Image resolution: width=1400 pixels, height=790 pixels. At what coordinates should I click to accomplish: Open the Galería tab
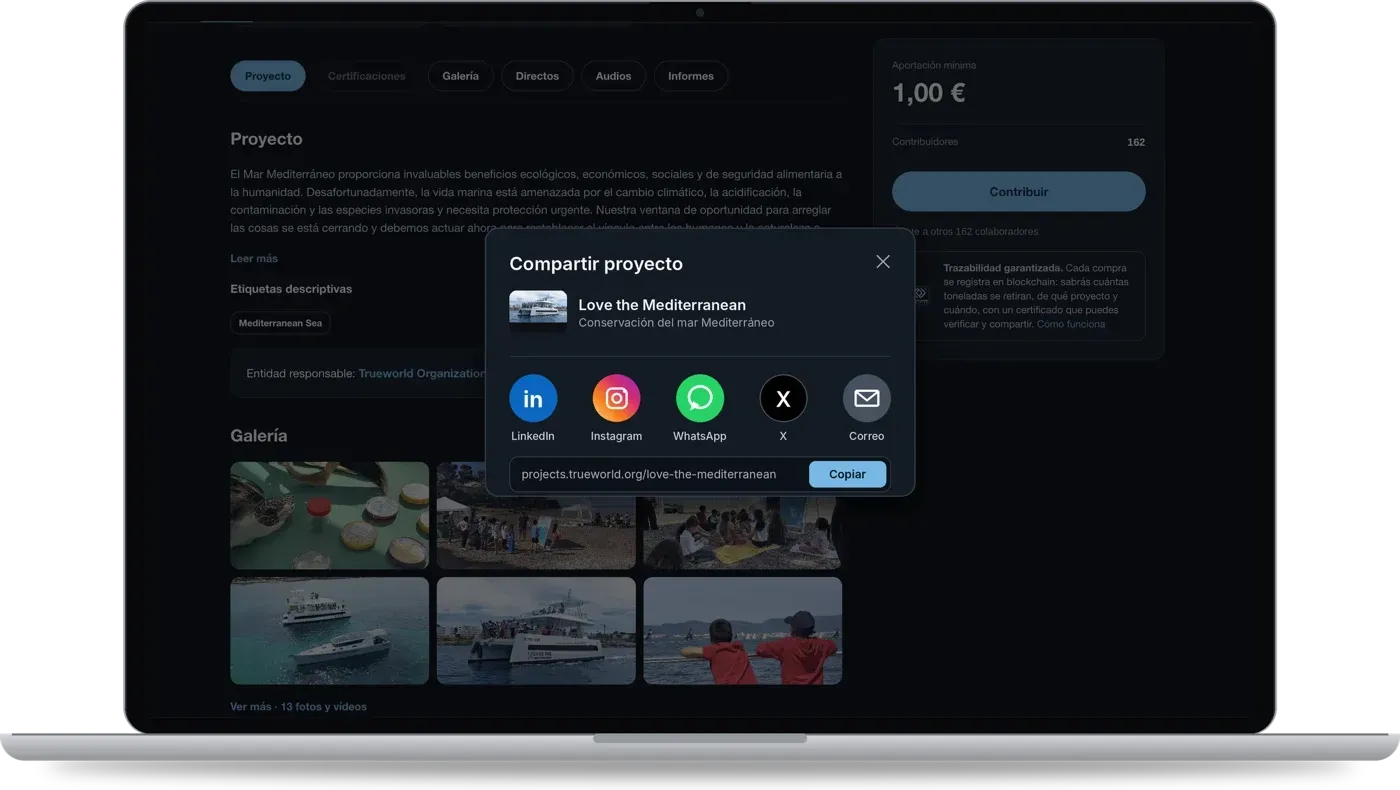point(461,76)
